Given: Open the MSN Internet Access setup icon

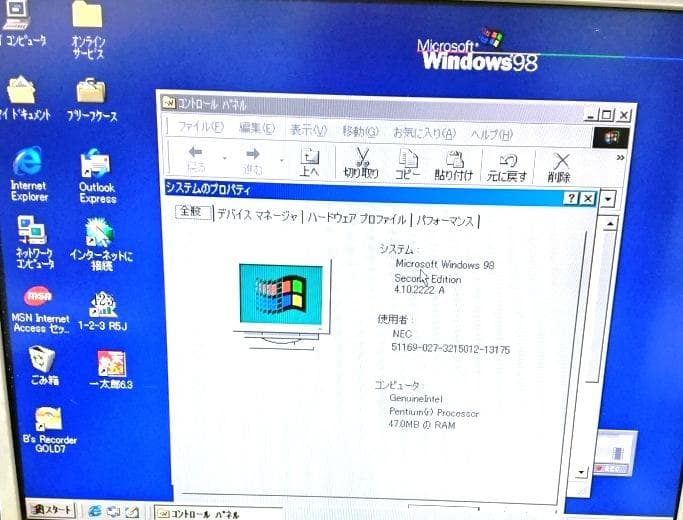Looking at the screenshot, I should click(39, 309).
